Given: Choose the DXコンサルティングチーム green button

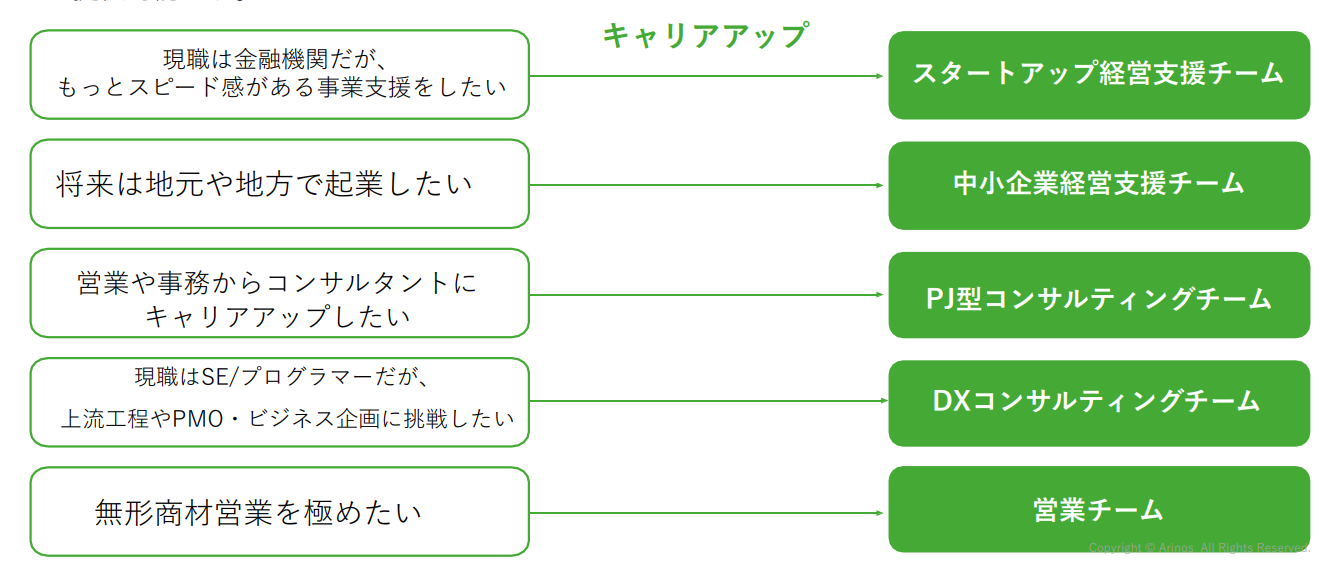Looking at the screenshot, I should tap(1098, 402).
